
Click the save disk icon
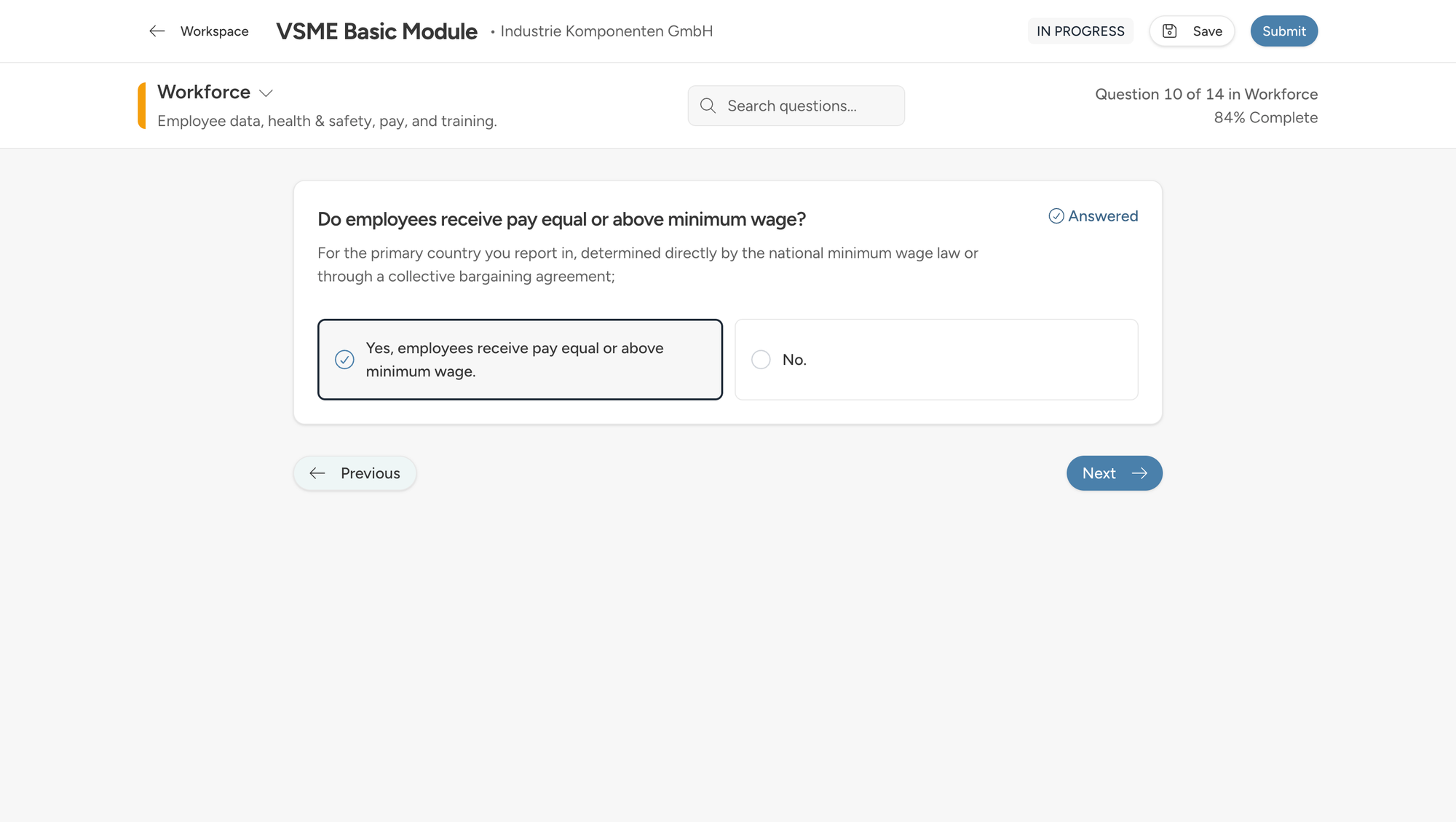(1169, 31)
